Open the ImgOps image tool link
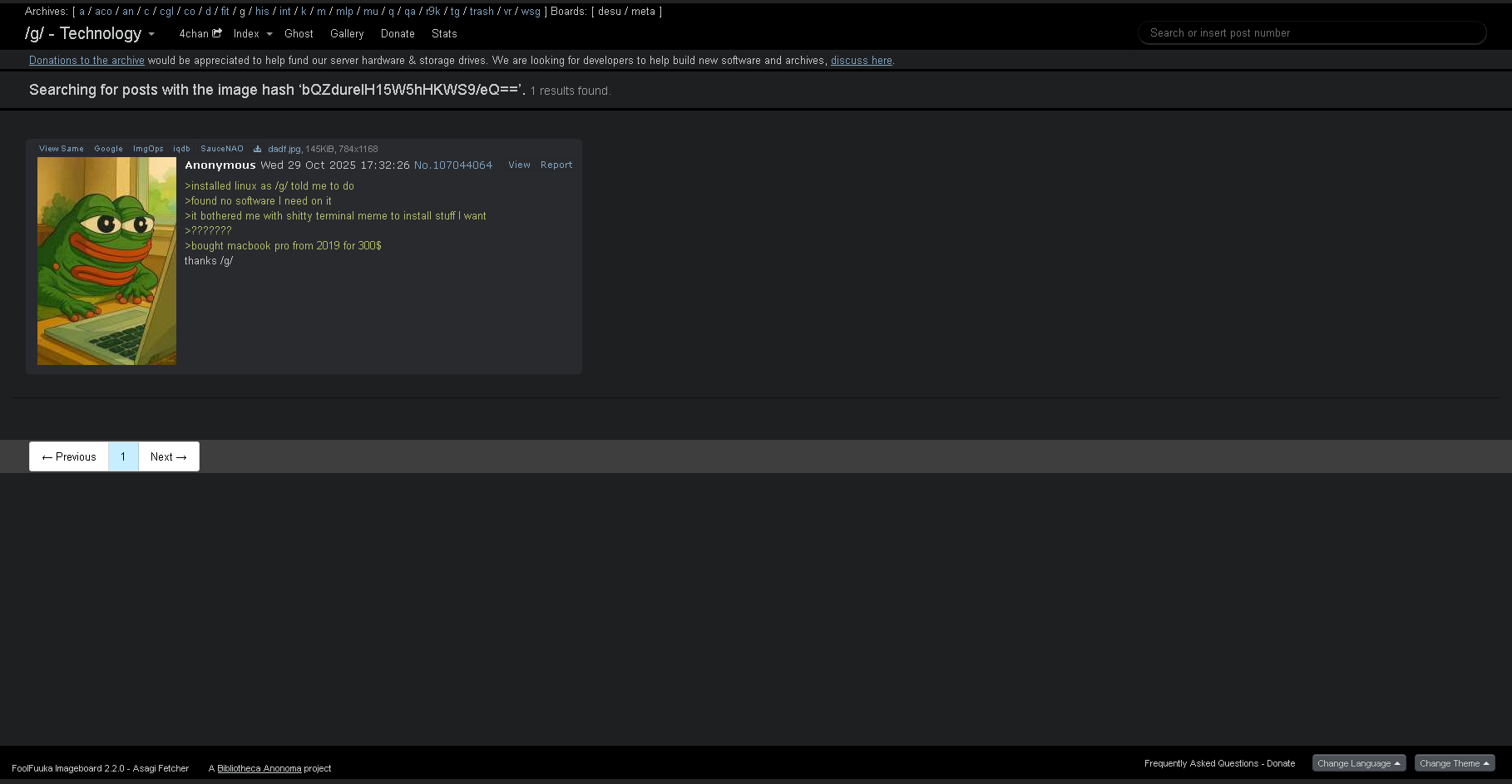 [148, 149]
